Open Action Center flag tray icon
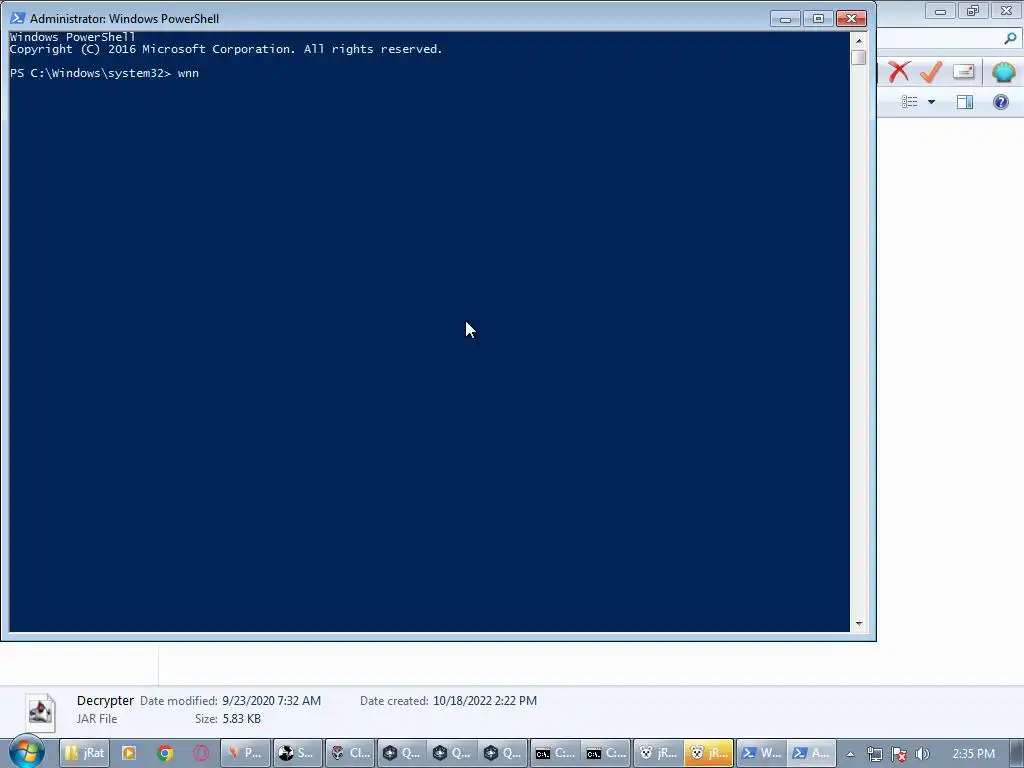Viewport: 1024px width, 768px height. [899, 754]
